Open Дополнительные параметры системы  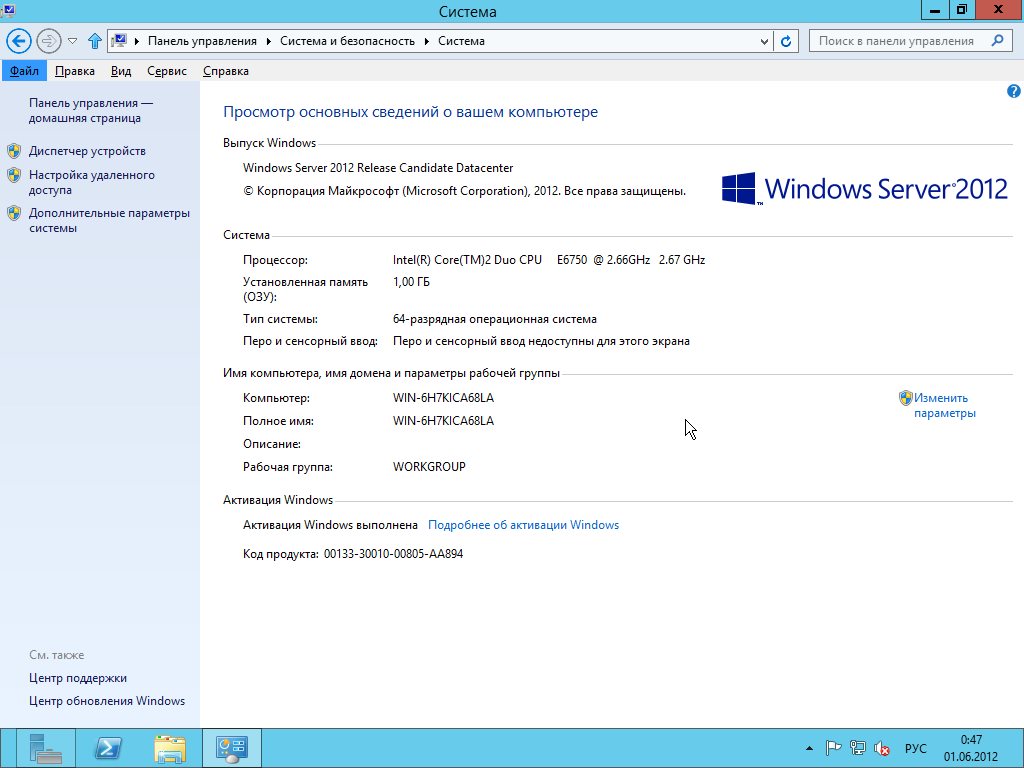coord(109,220)
